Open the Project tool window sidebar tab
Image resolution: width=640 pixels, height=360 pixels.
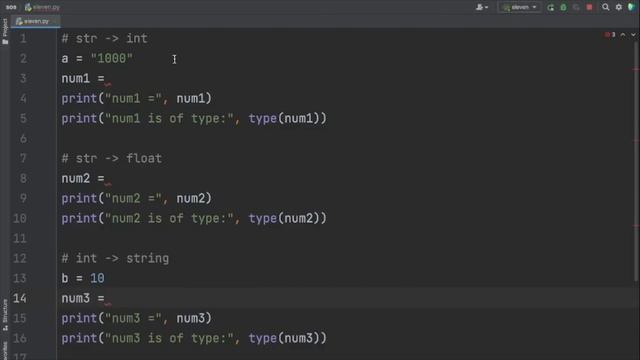tap(5, 31)
